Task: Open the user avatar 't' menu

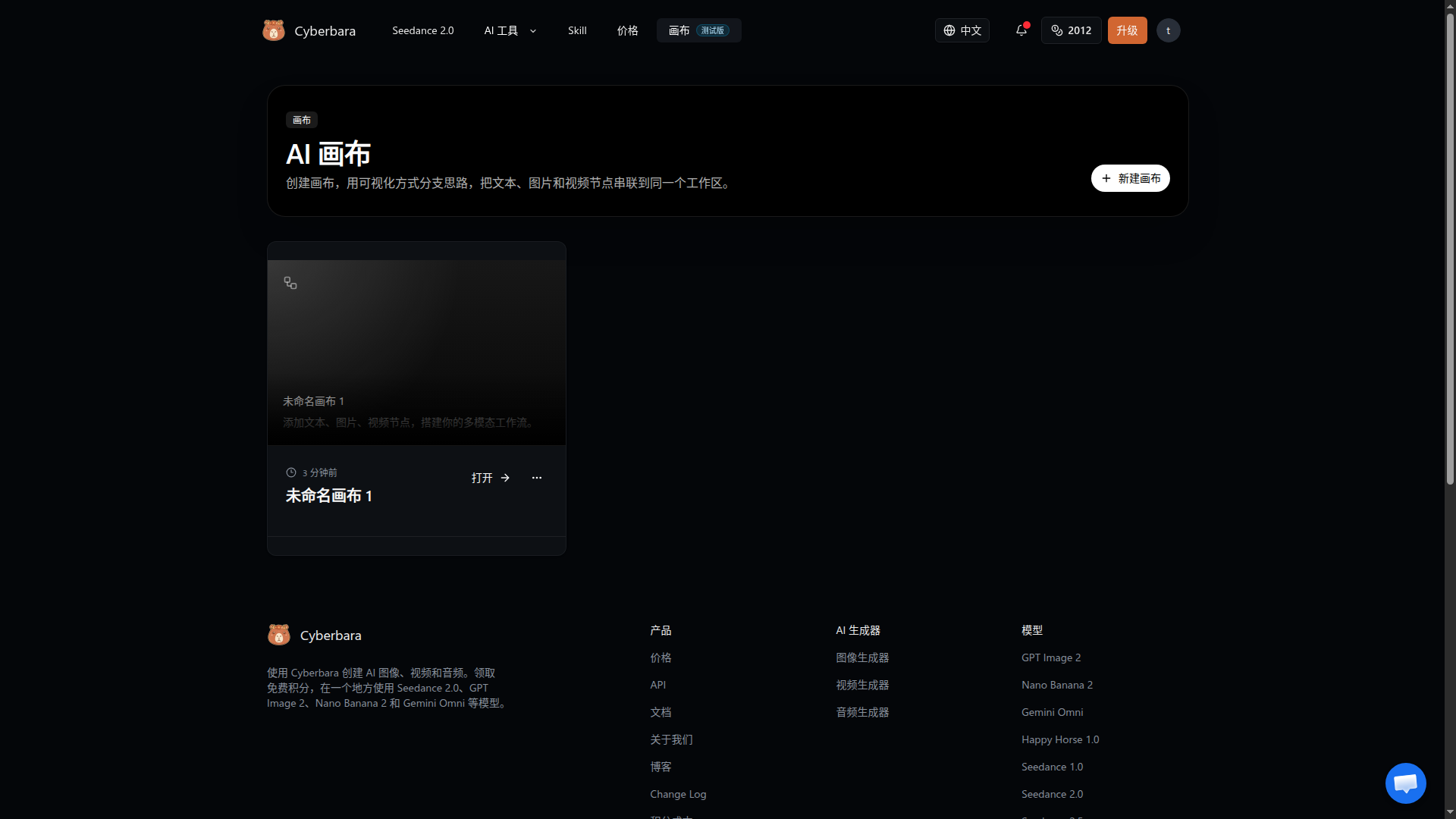Action: tap(1168, 30)
